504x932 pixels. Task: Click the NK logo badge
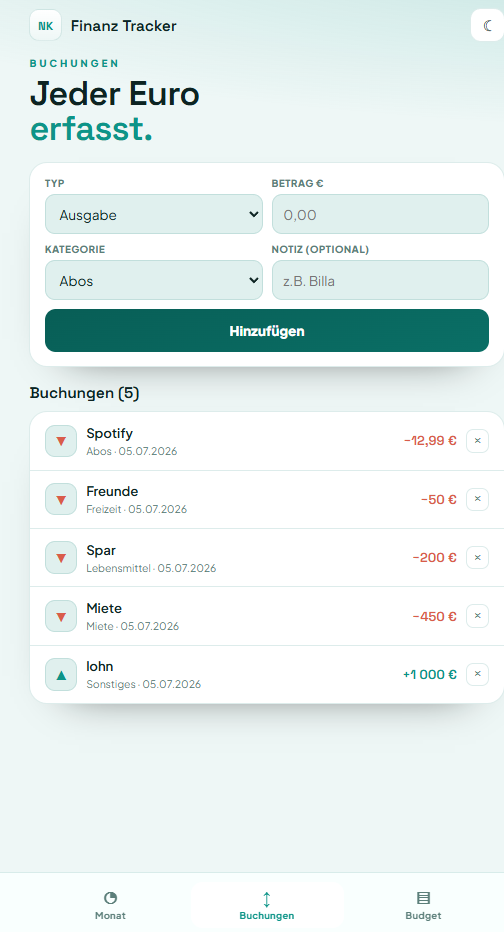45,26
